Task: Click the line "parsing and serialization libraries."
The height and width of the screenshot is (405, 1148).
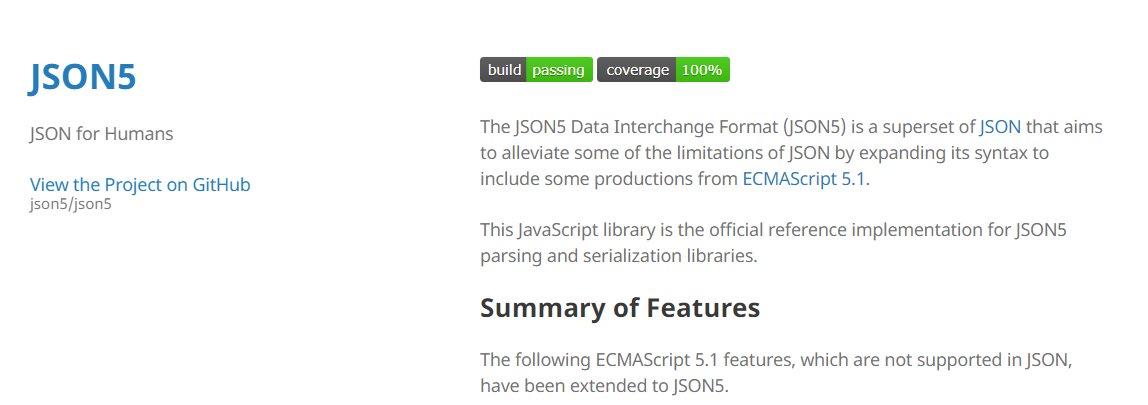Action: click(618, 256)
